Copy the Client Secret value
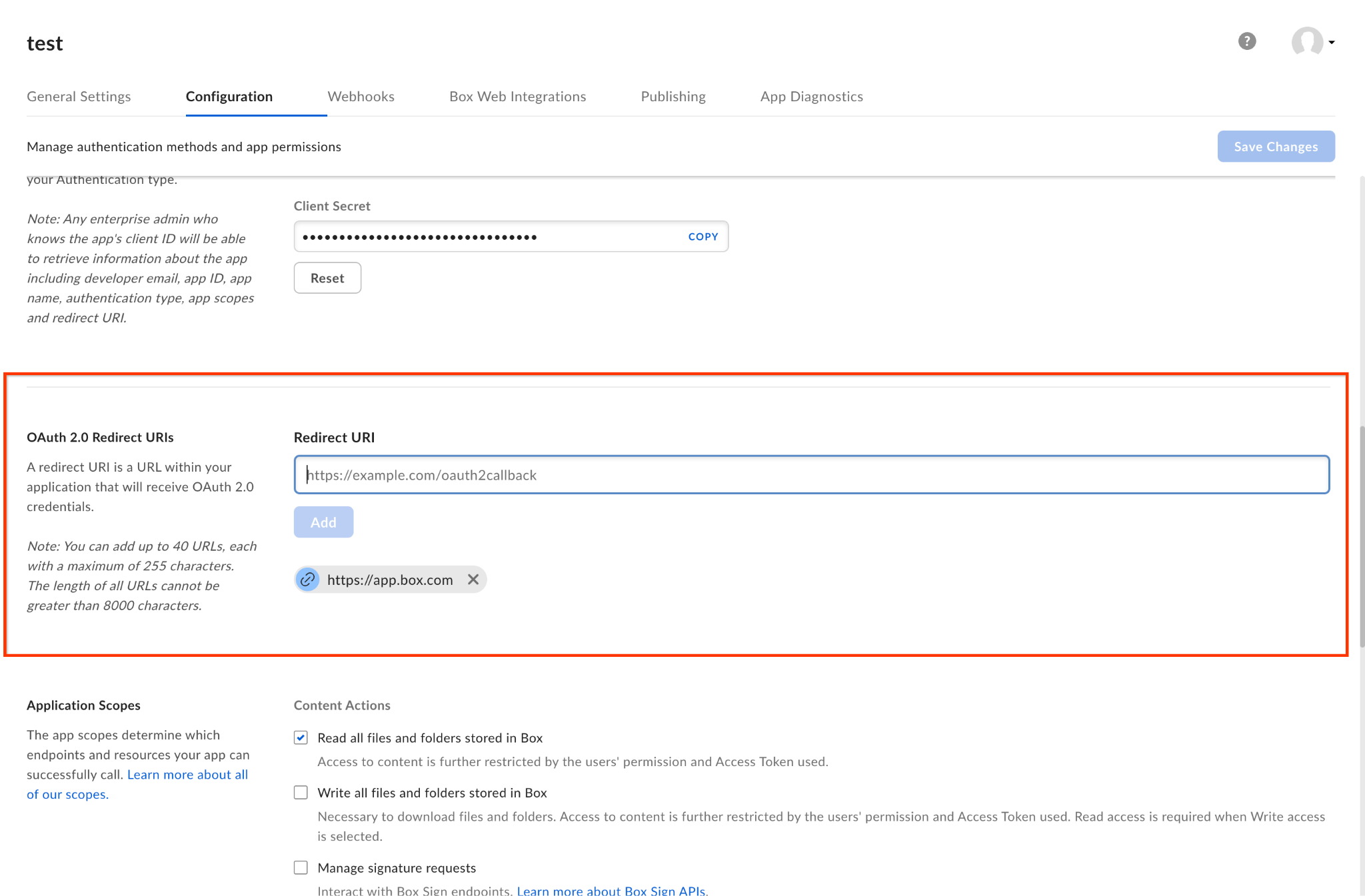The image size is (1365, 896). pyautogui.click(x=702, y=236)
